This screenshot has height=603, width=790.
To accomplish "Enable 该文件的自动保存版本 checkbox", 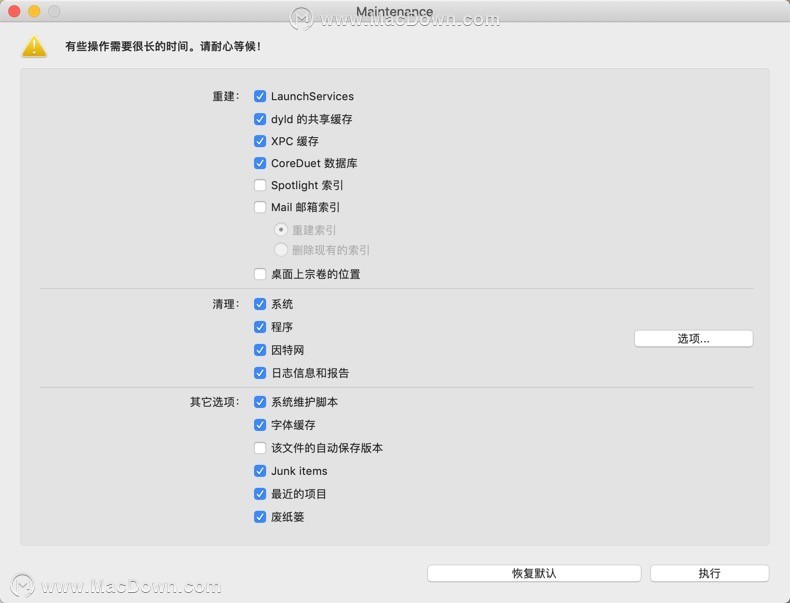I will pos(260,448).
